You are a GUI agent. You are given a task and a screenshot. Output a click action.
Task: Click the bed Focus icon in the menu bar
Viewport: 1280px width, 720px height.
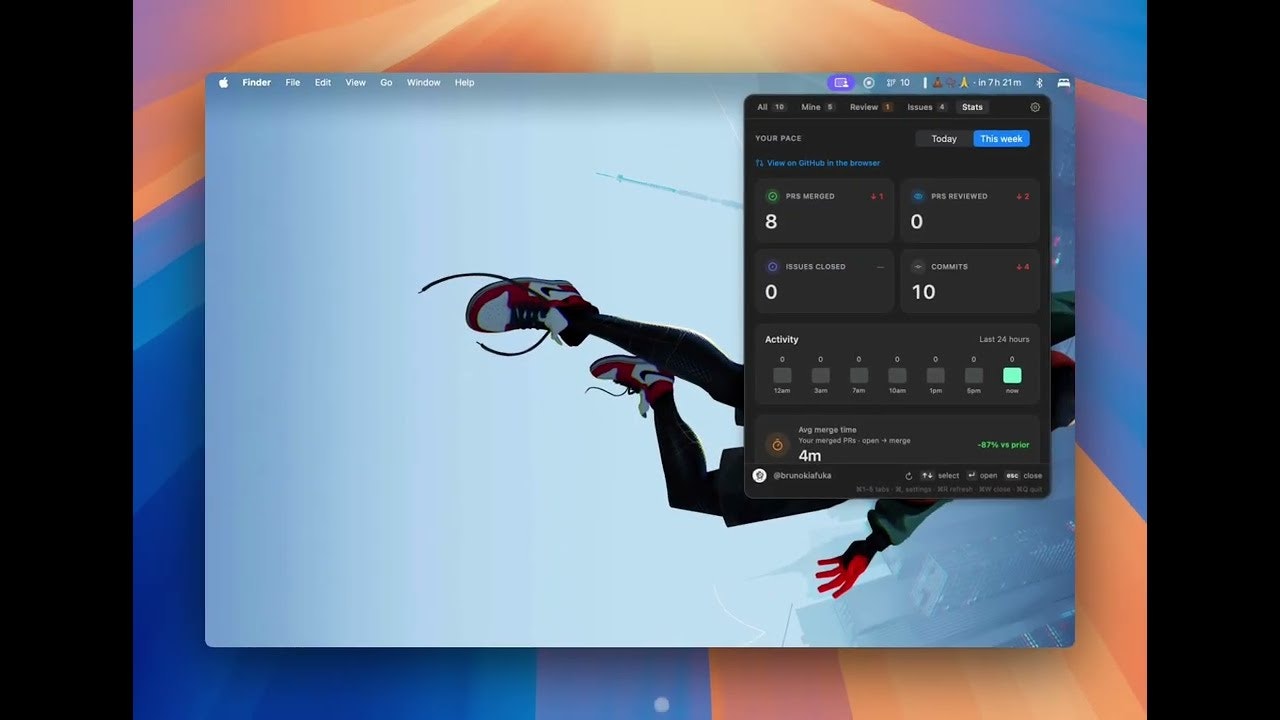tap(1063, 83)
